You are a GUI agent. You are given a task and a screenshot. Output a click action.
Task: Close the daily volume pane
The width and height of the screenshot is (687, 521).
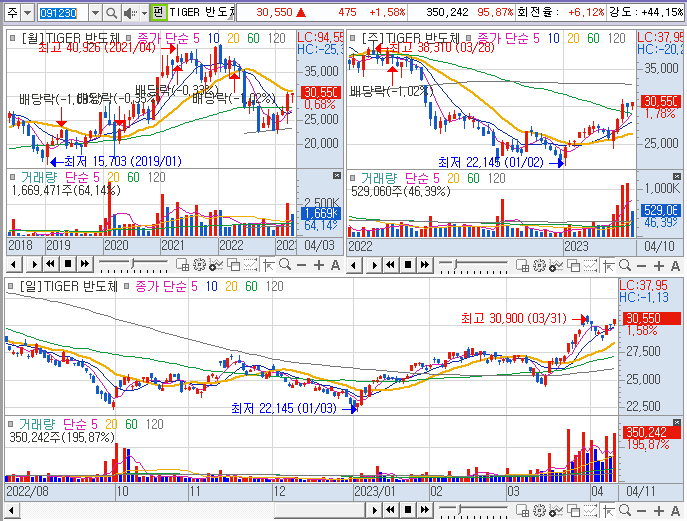coord(677,422)
